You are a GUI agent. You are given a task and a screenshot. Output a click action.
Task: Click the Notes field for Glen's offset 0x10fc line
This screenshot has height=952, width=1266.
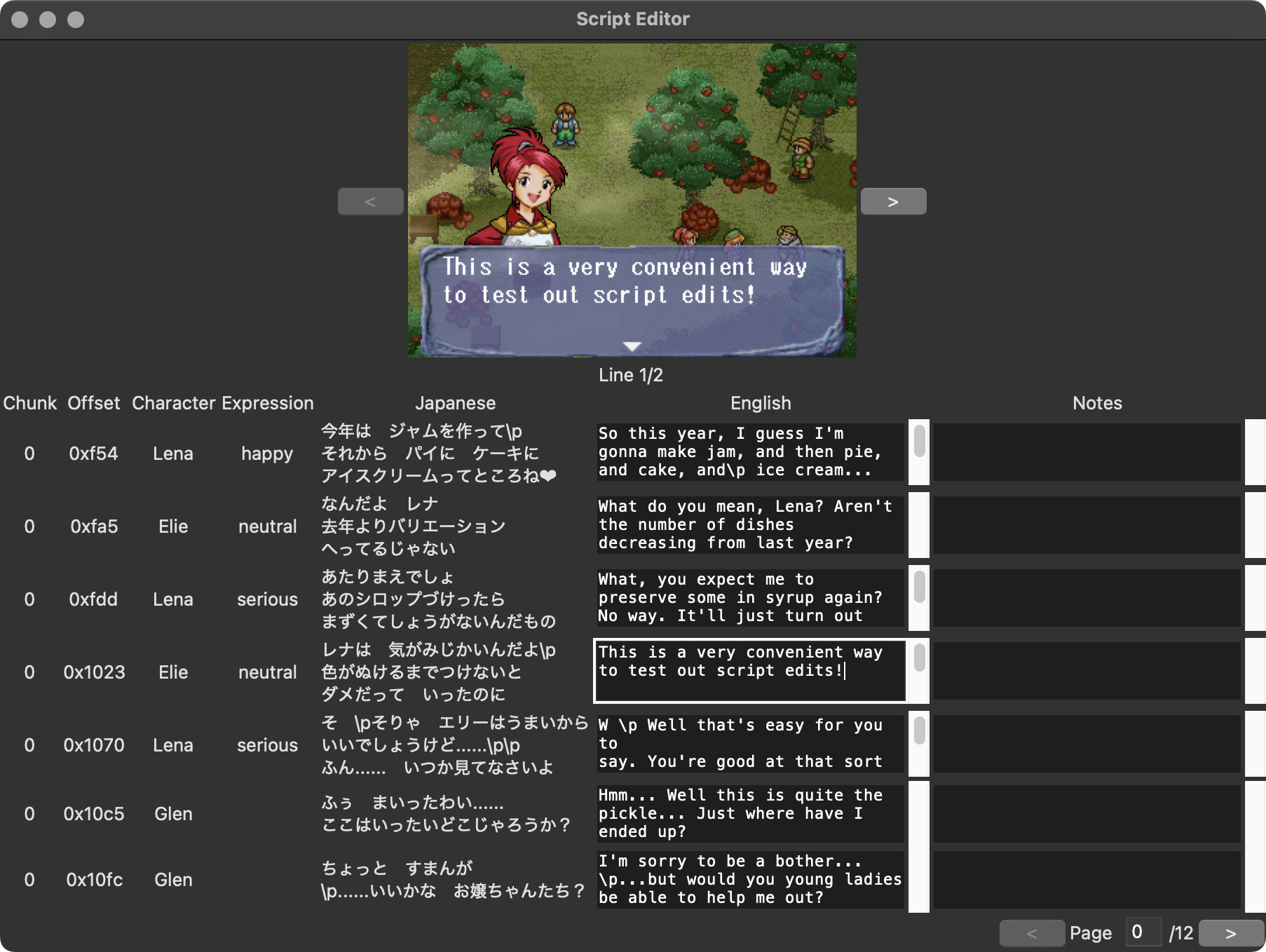tap(1087, 880)
